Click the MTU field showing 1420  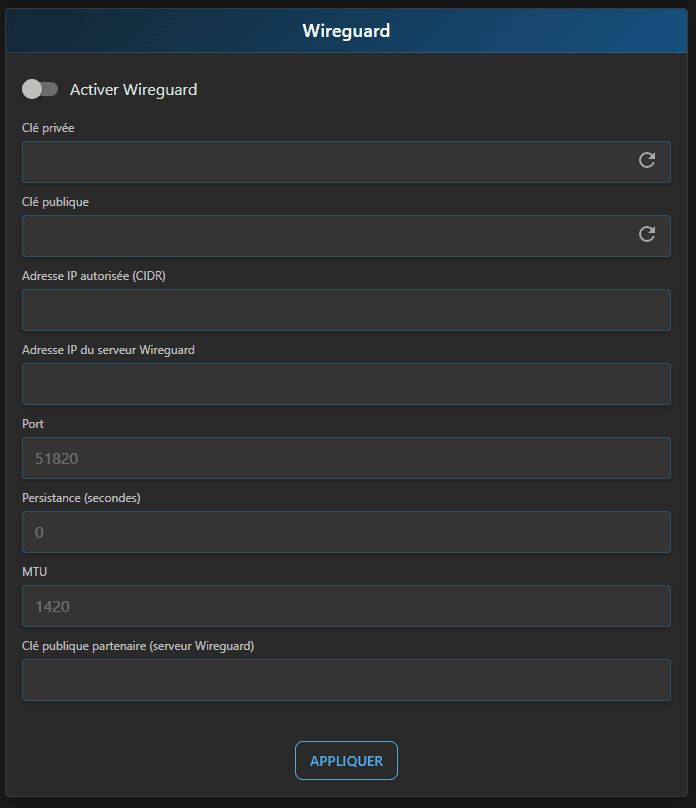click(x=346, y=606)
